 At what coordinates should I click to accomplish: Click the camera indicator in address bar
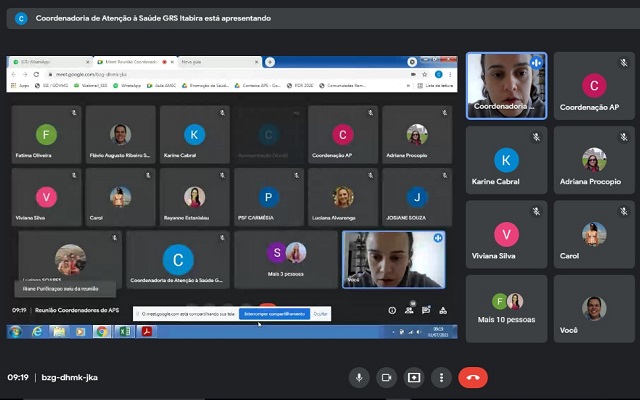[413, 74]
